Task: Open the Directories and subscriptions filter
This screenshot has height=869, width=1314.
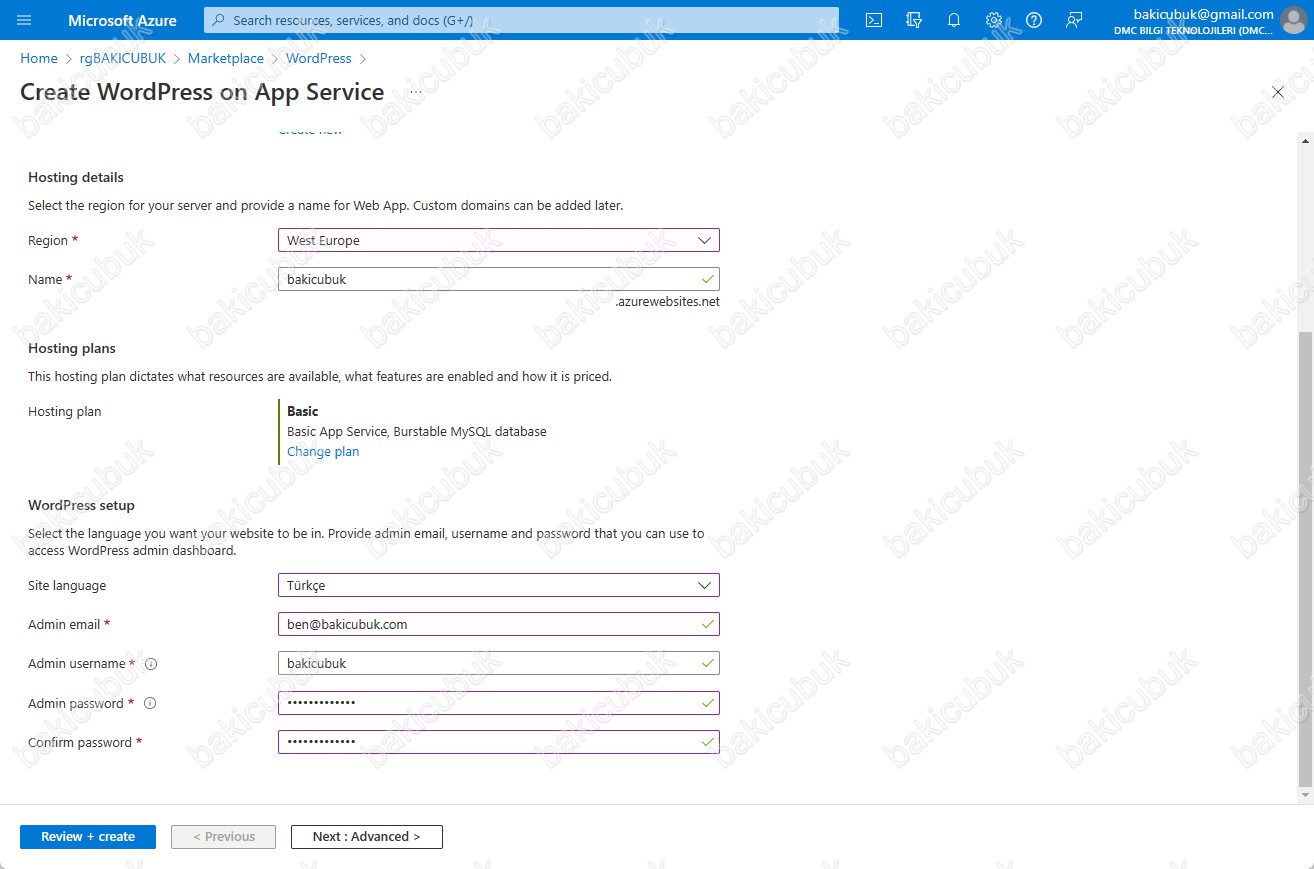Action: (914, 20)
